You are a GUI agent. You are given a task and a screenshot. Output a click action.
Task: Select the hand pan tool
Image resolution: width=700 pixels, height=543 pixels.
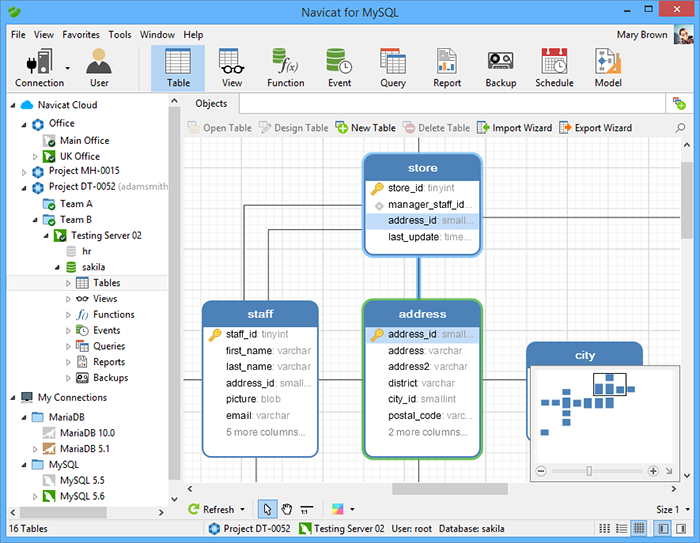287,509
